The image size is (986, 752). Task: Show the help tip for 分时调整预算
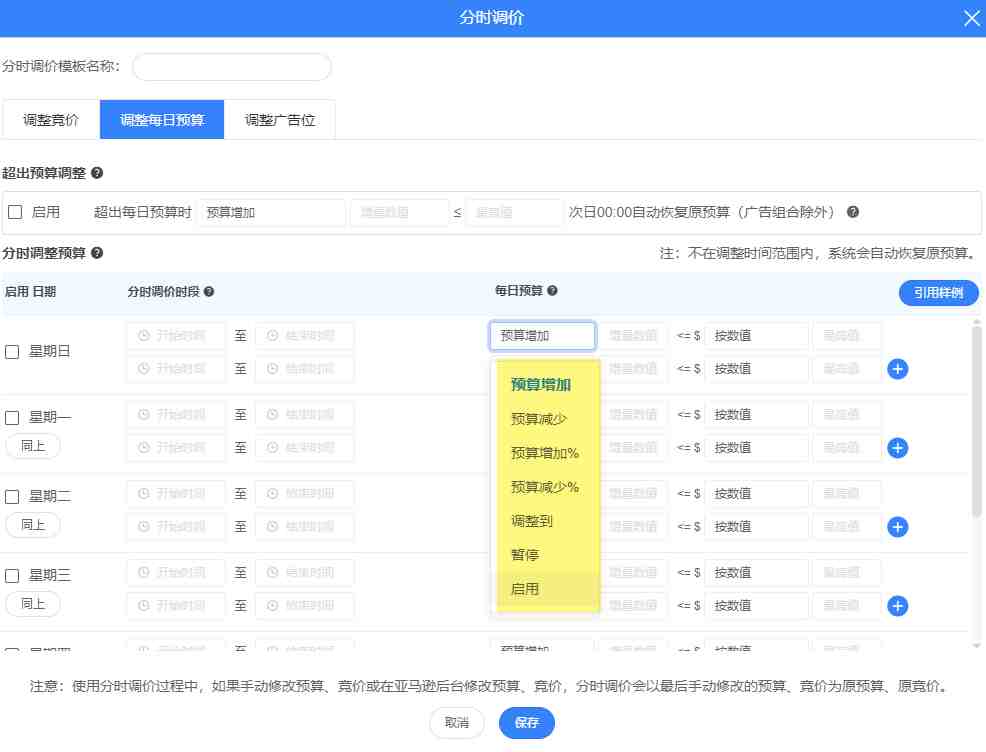[x=97, y=253]
